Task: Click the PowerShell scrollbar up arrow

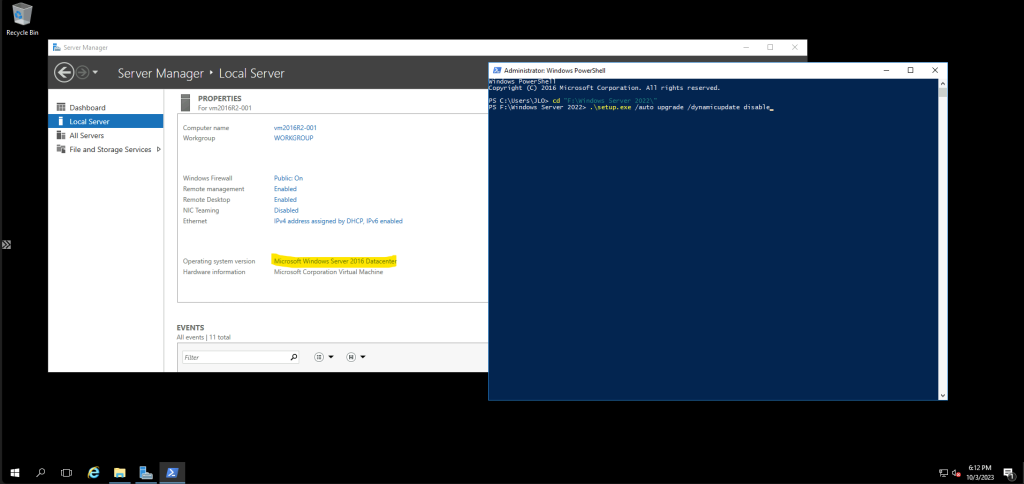Action: [x=942, y=83]
